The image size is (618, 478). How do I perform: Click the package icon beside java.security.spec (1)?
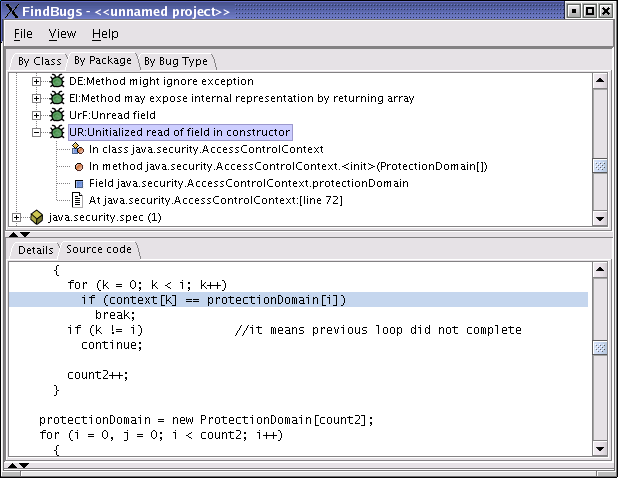[x=37, y=217]
